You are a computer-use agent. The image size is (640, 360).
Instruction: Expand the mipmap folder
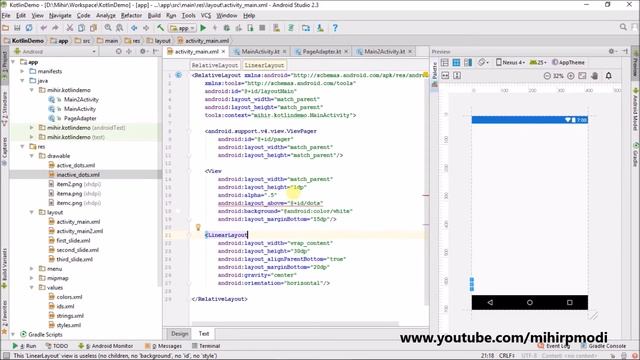point(31,278)
